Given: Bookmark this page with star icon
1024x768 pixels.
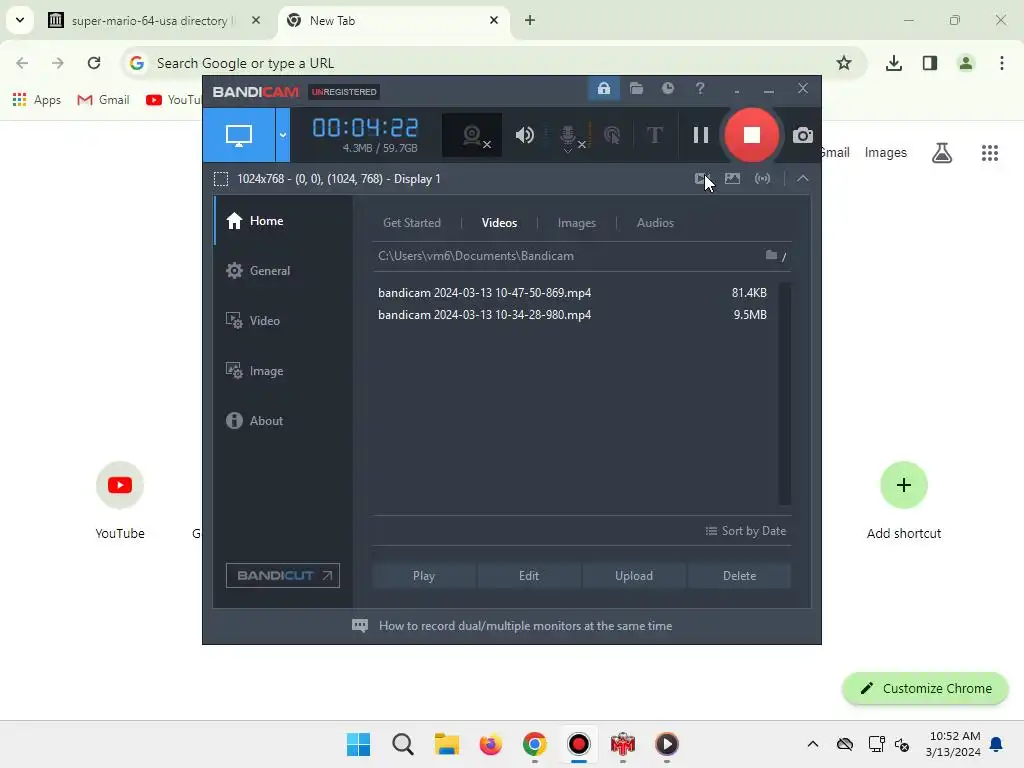Looking at the screenshot, I should point(844,63).
